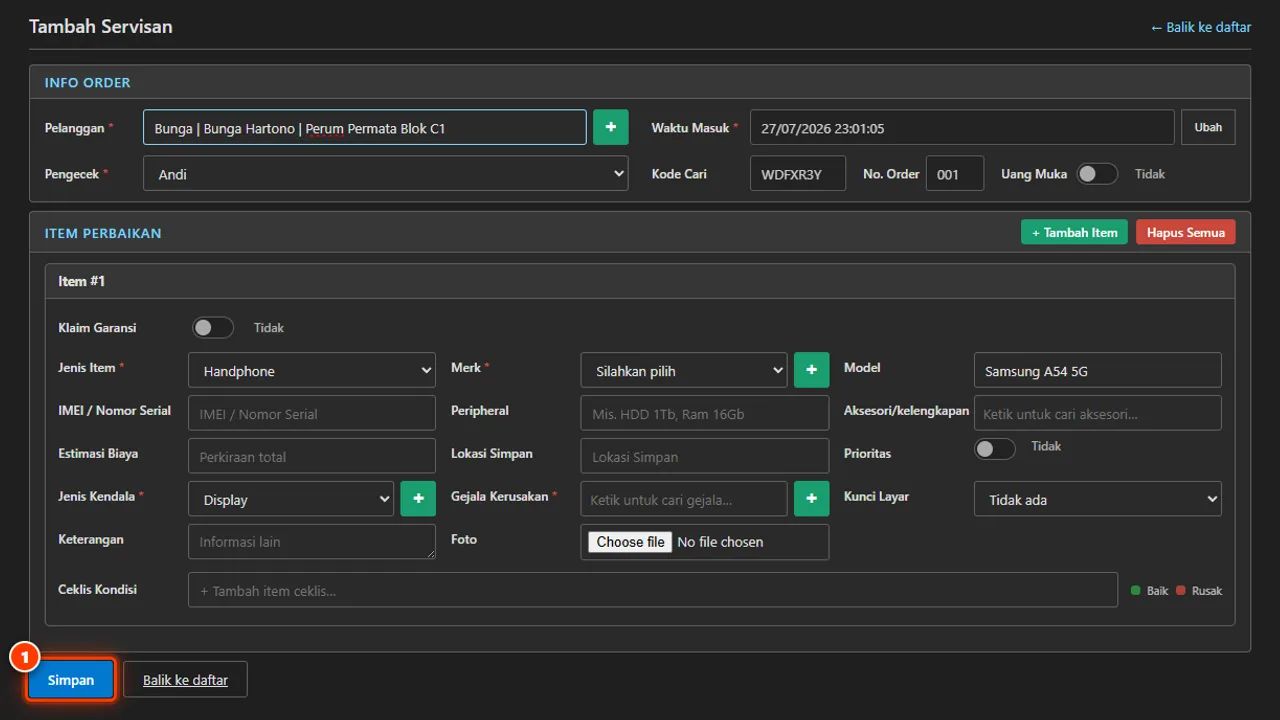
Task: Click the No. Order field 001
Action: [x=955, y=174]
